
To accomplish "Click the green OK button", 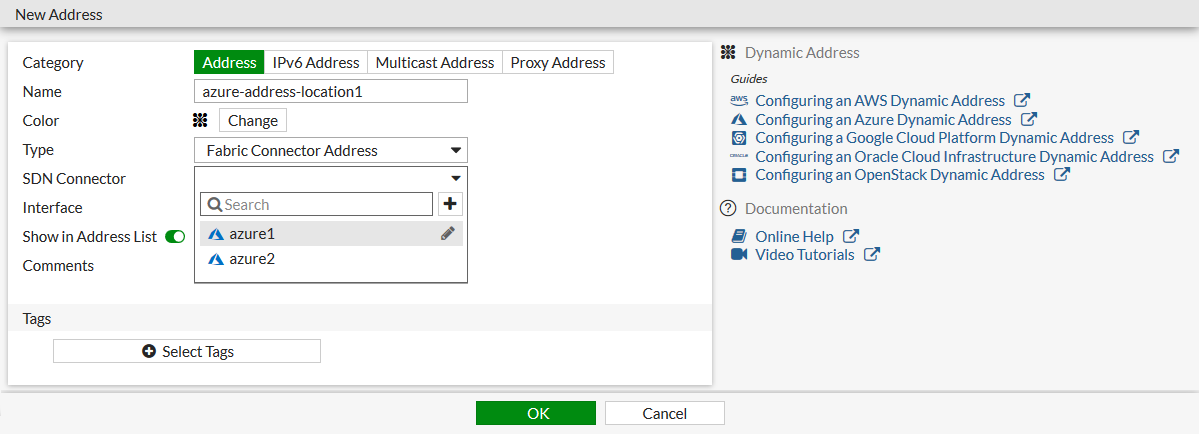I will tap(535, 413).
